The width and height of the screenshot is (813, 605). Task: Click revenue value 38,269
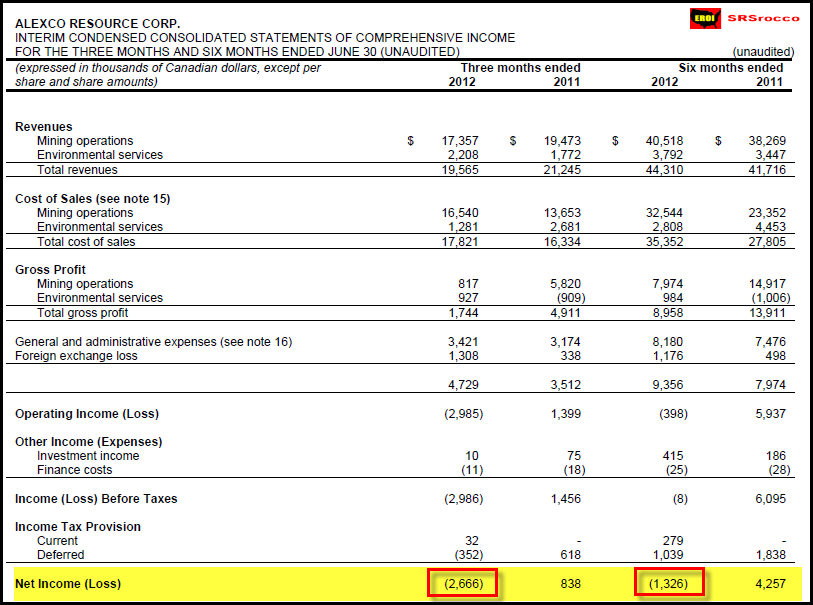point(767,141)
